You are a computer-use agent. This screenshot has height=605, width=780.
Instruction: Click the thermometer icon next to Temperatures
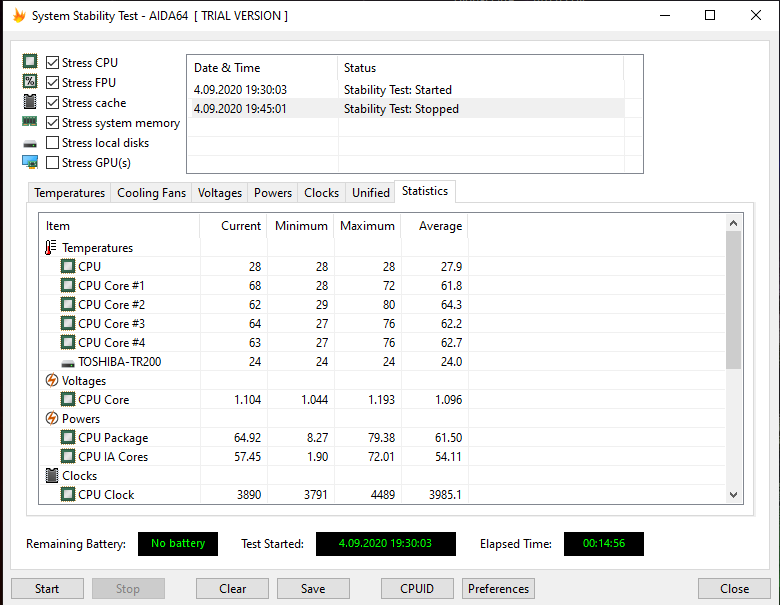point(50,248)
